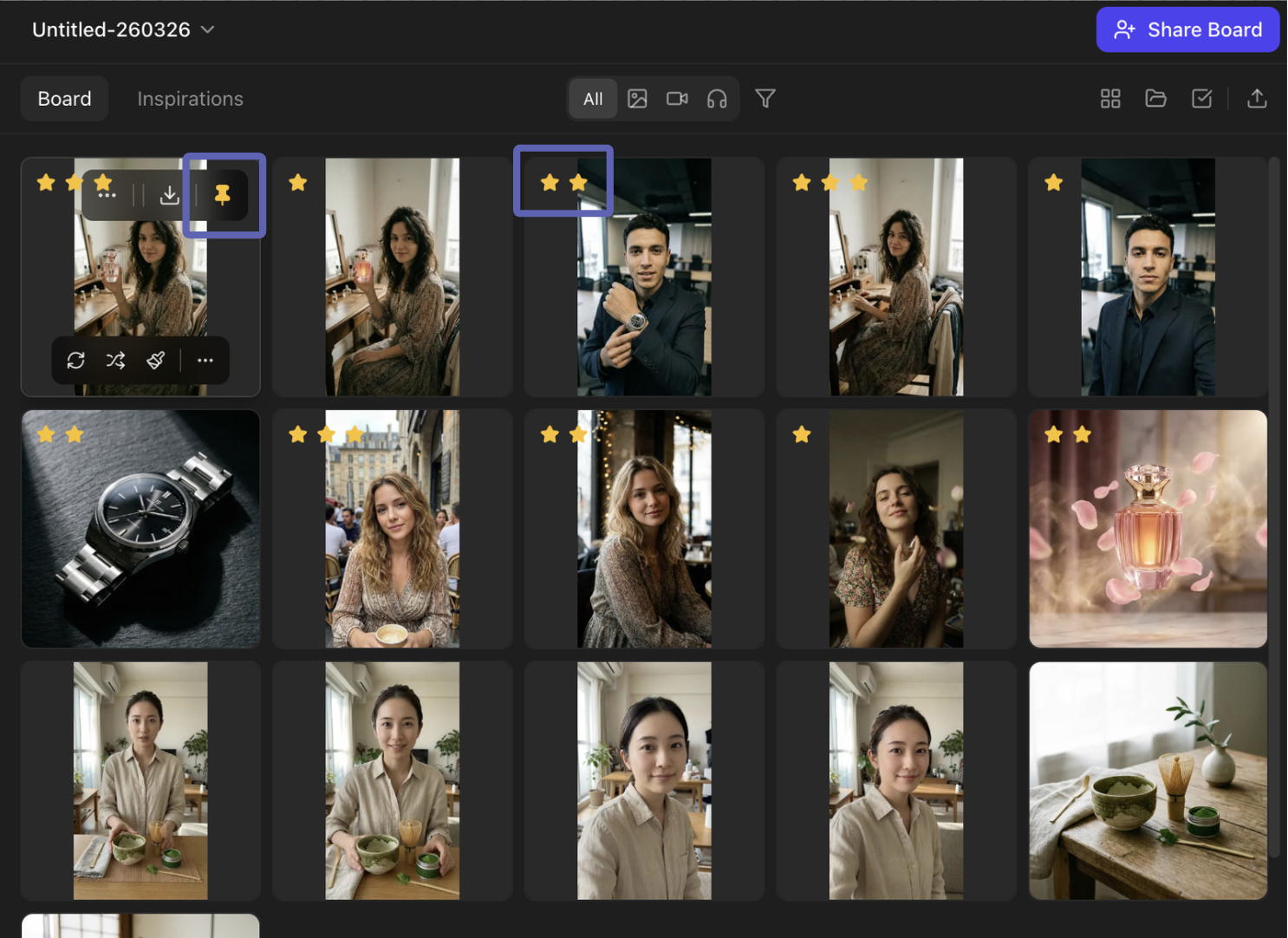Select the All media filter button
The height and width of the screenshot is (938, 1288).
(x=593, y=99)
